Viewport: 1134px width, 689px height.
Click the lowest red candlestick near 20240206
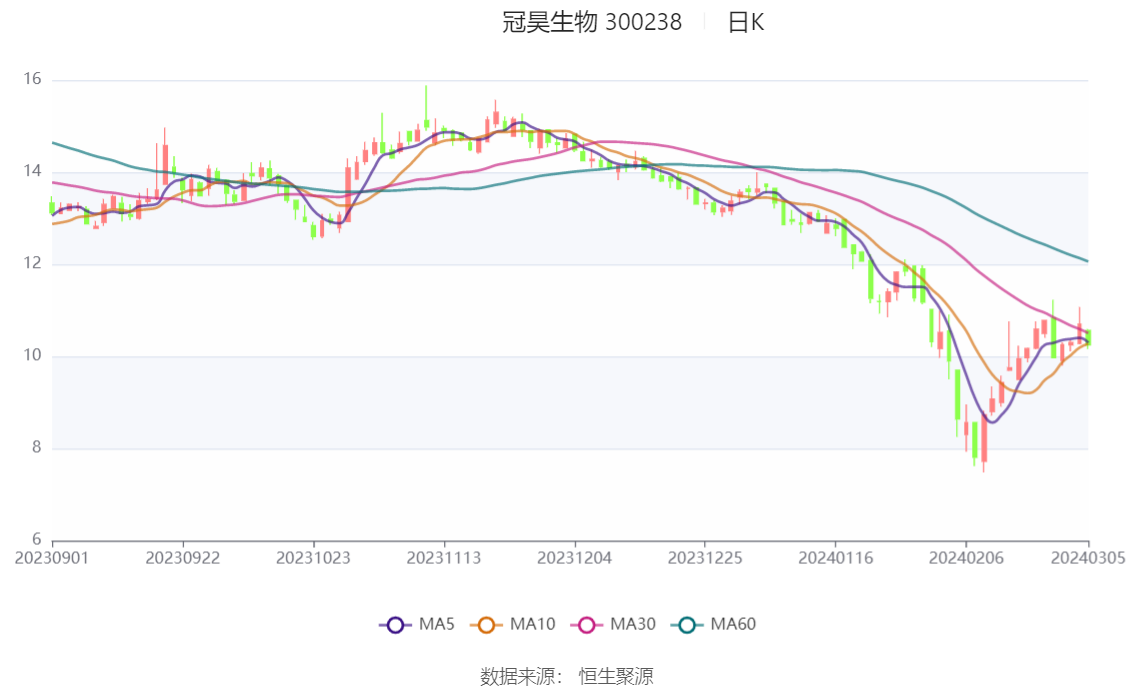click(984, 440)
